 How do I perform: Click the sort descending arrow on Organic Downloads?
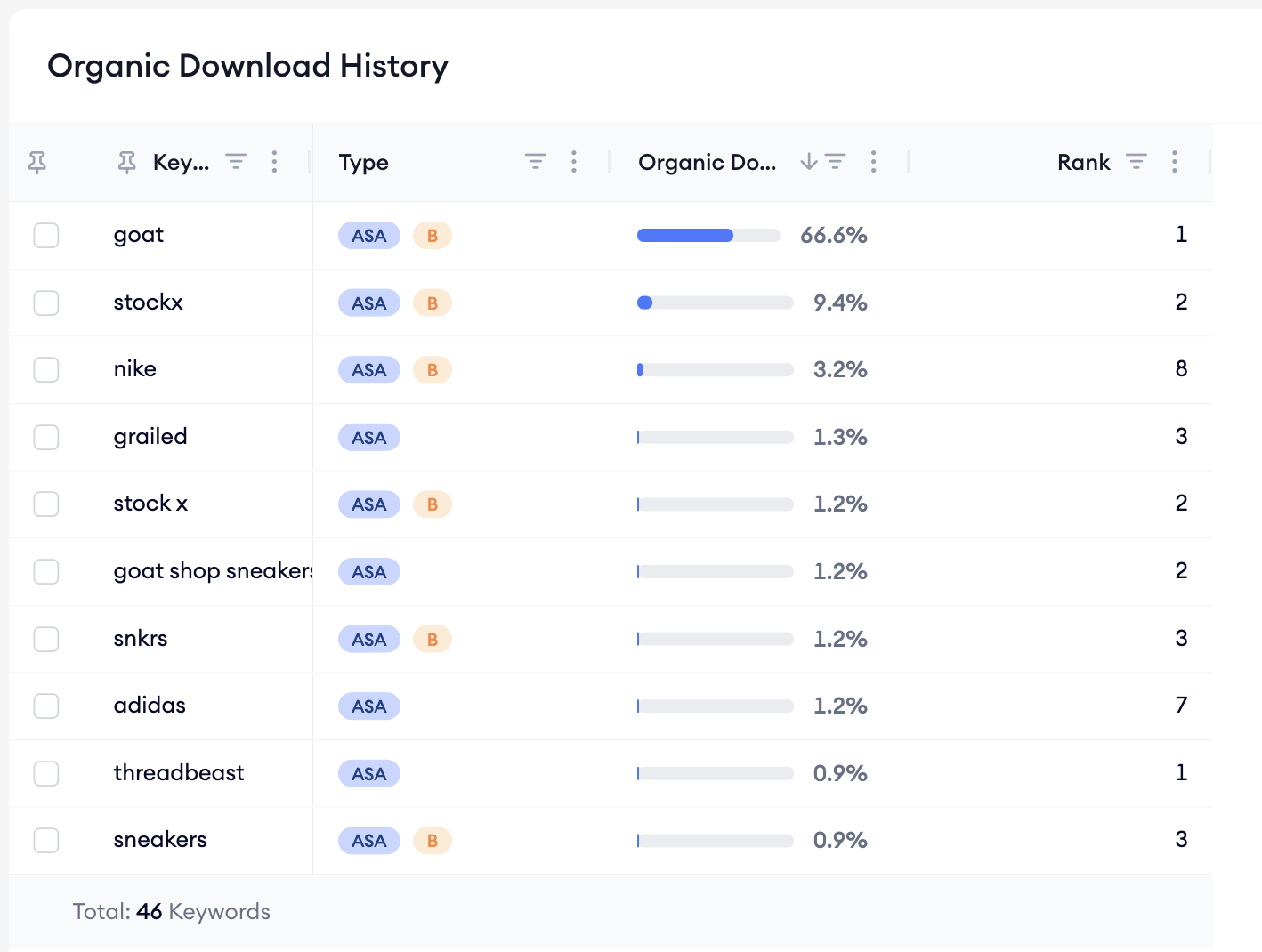[808, 161]
